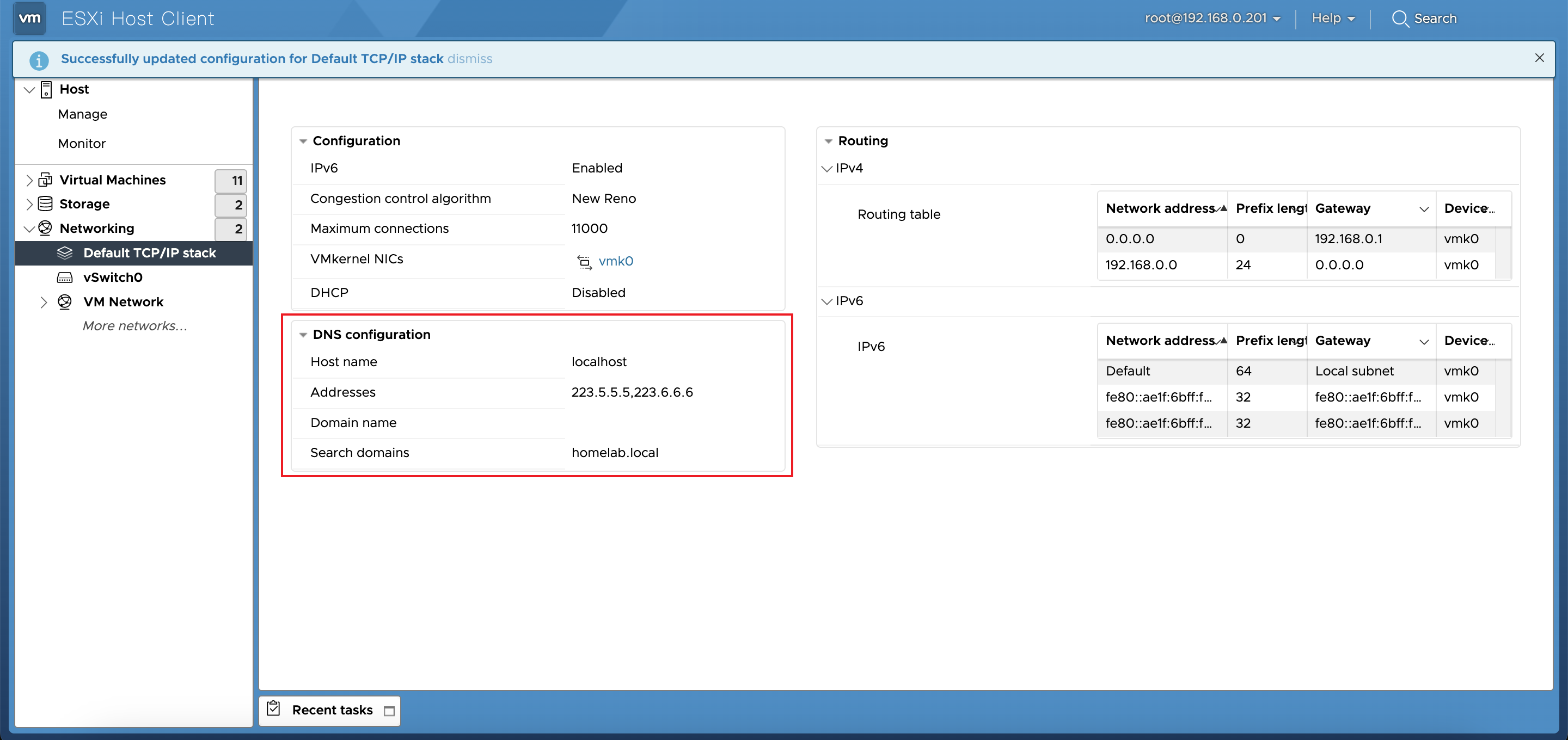This screenshot has height=740, width=1568.
Task: Click the DHCP Disabled value
Action: click(598, 293)
